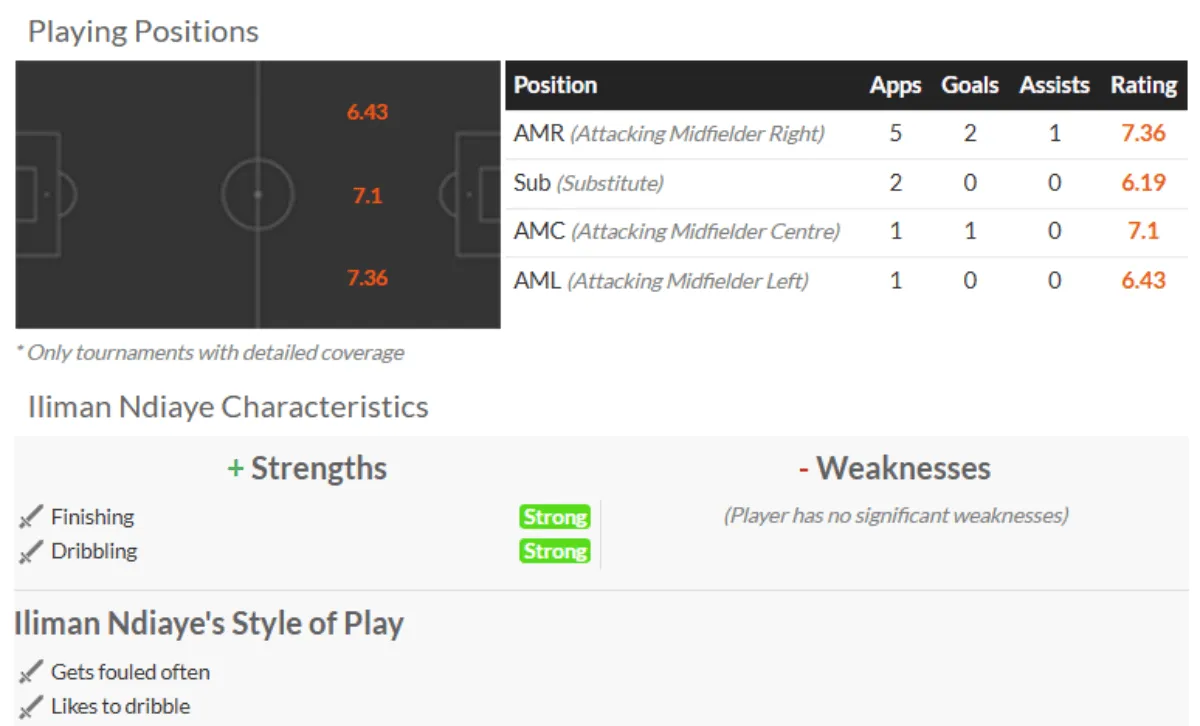Click the sword icon beside Dribbling strength
1200x726 pixels.
[32, 551]
